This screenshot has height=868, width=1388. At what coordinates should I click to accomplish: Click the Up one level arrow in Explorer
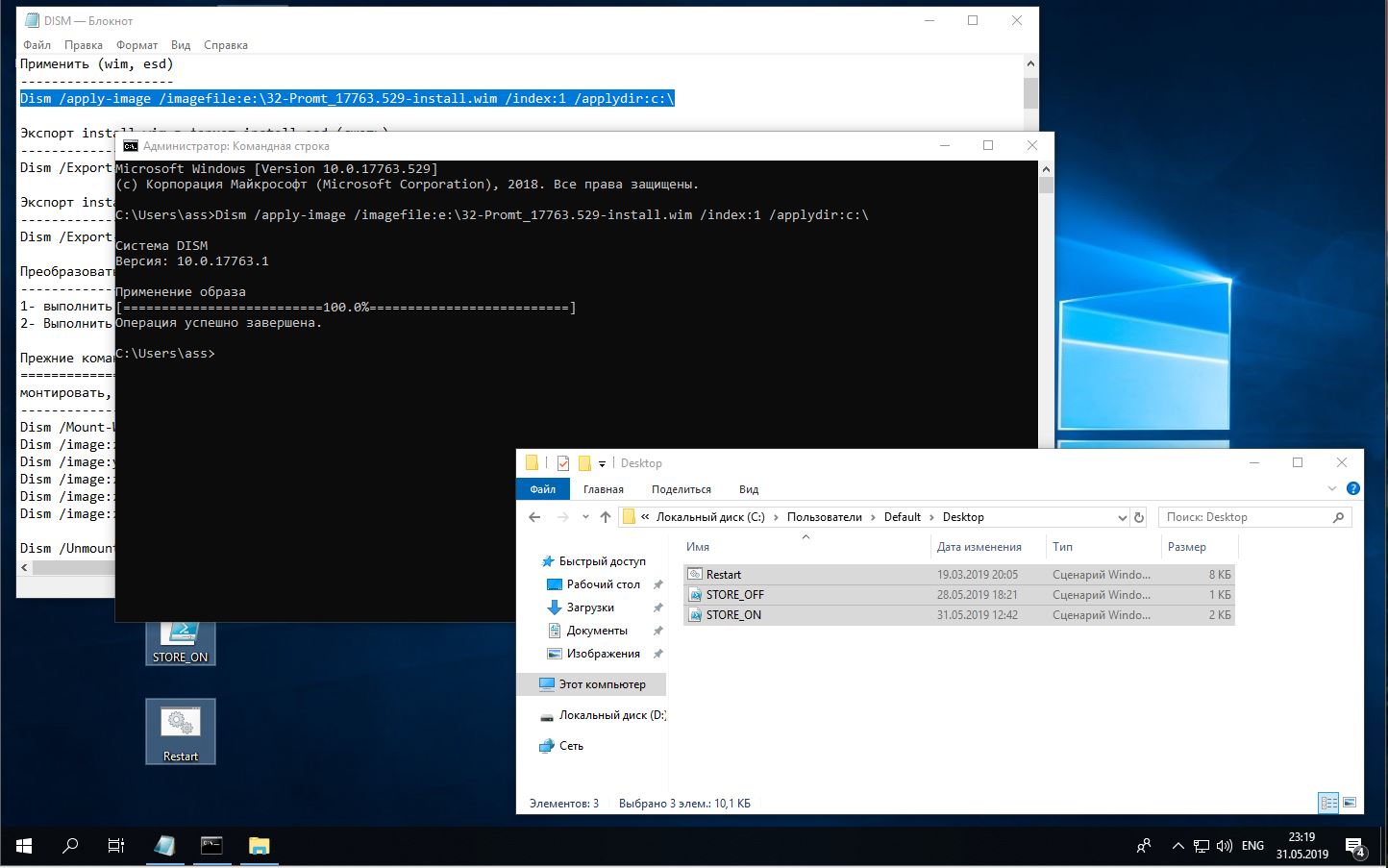(605, 517)
